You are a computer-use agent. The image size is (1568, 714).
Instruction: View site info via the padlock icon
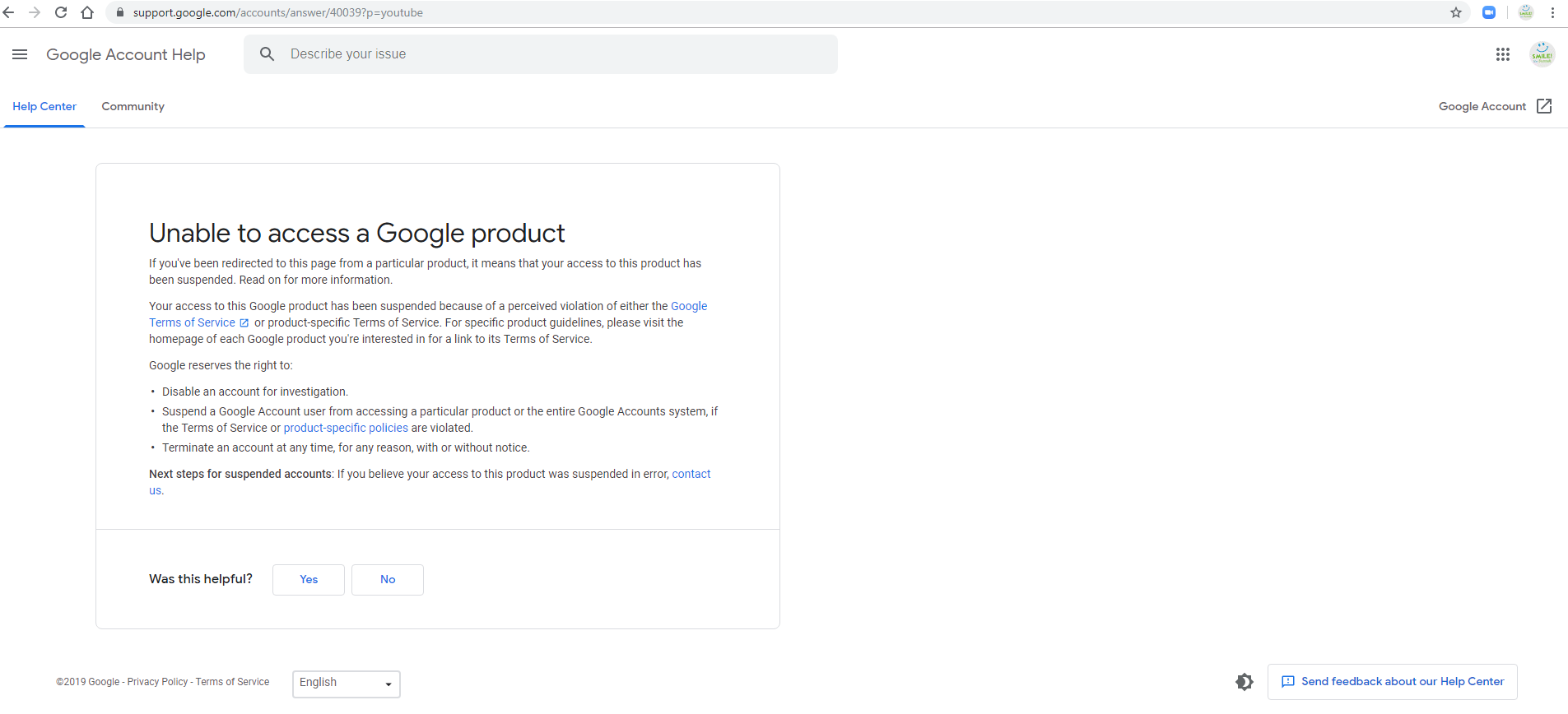120,12
